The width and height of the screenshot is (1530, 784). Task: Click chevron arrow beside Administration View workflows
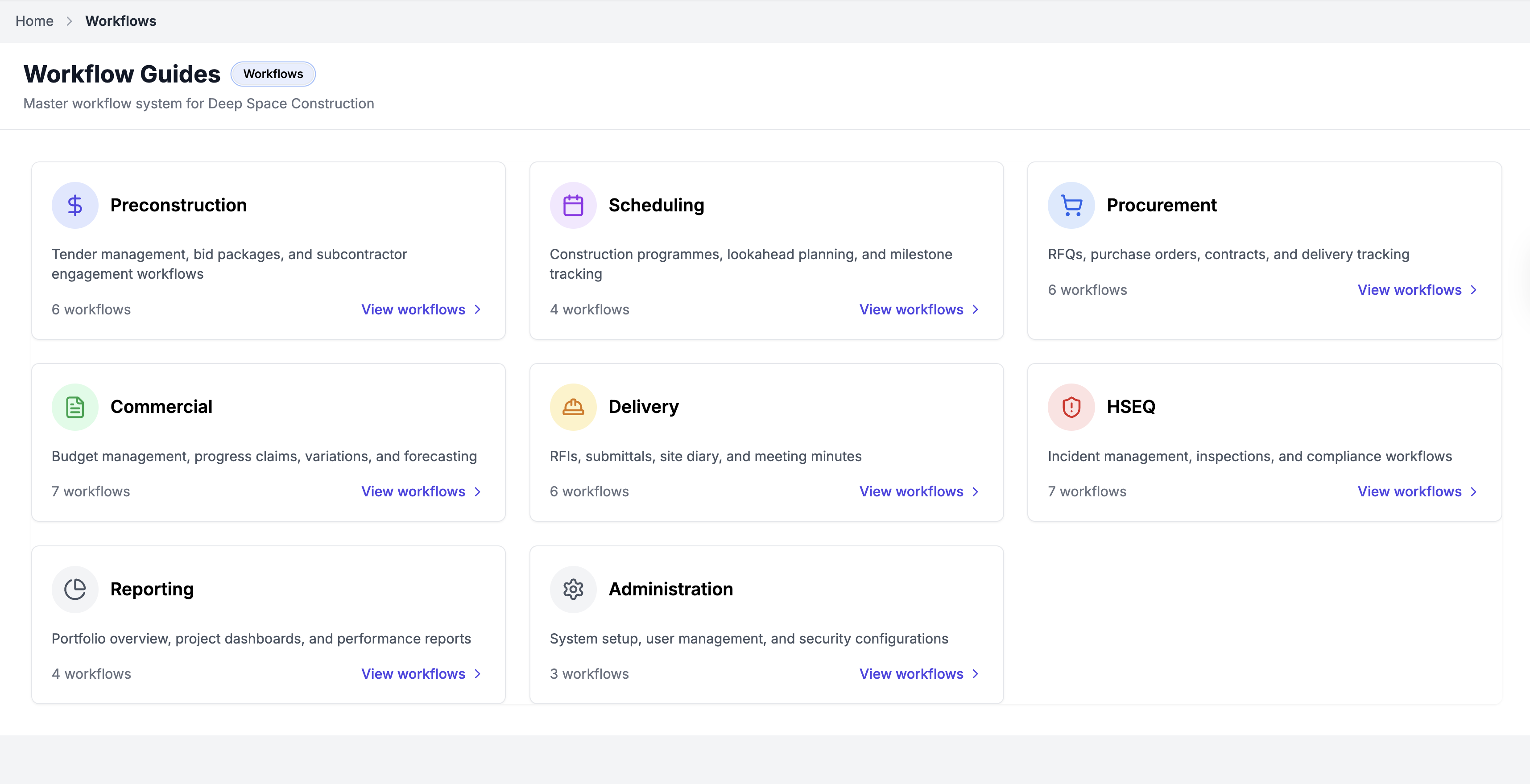[x=975, y=674]
